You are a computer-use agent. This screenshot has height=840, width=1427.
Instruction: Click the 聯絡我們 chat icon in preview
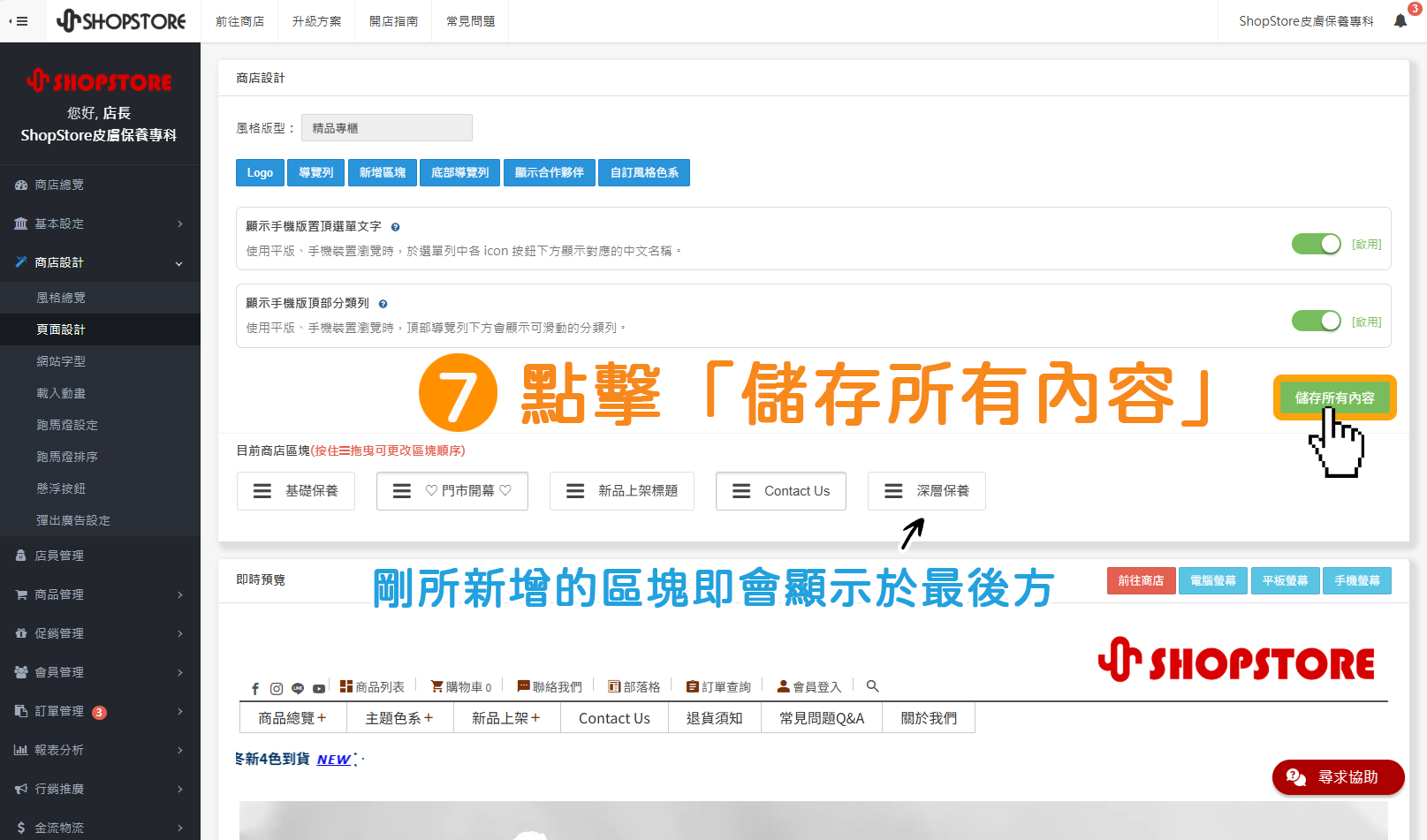(523, 686)
